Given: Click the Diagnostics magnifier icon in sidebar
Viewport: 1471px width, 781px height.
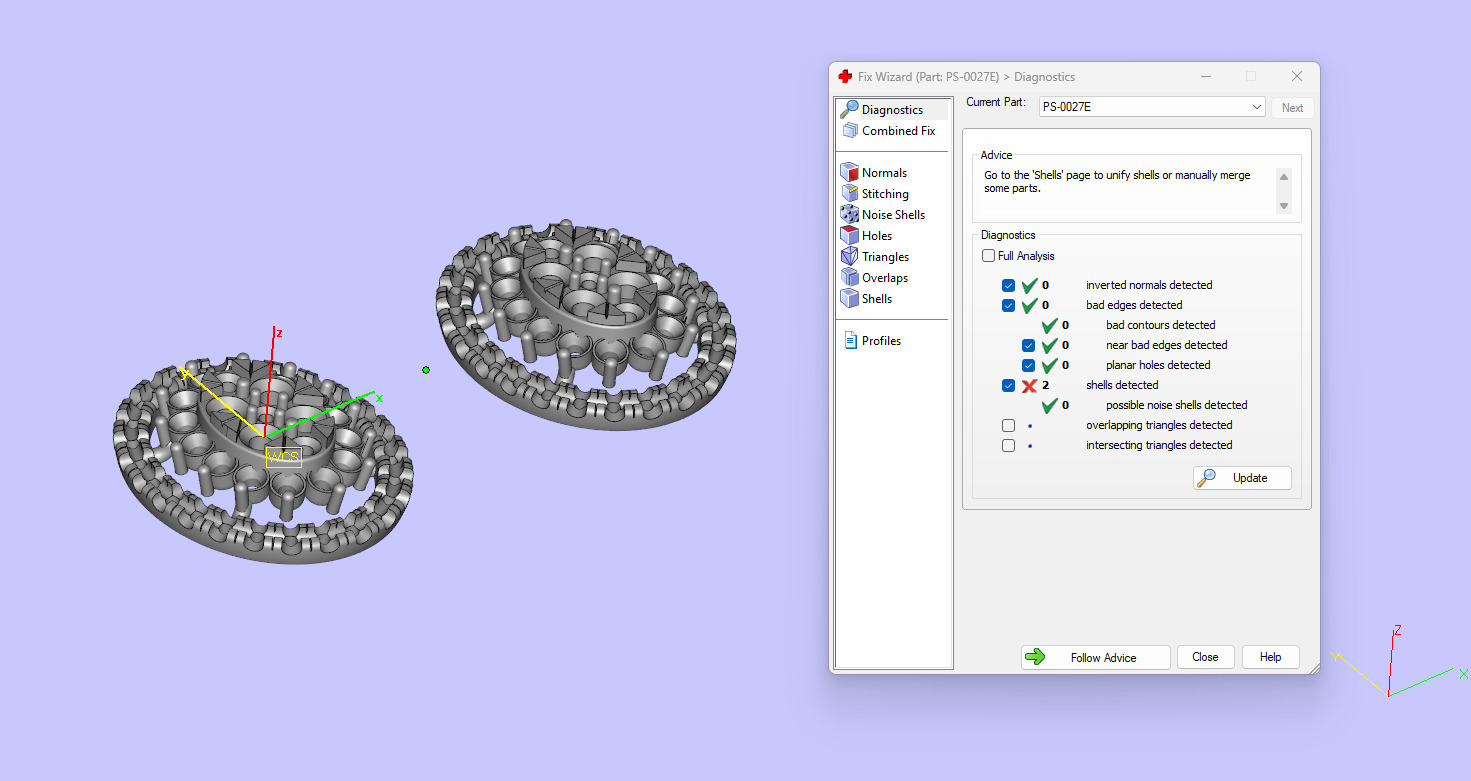Looking at the screenshot, I should coord(849,109).
